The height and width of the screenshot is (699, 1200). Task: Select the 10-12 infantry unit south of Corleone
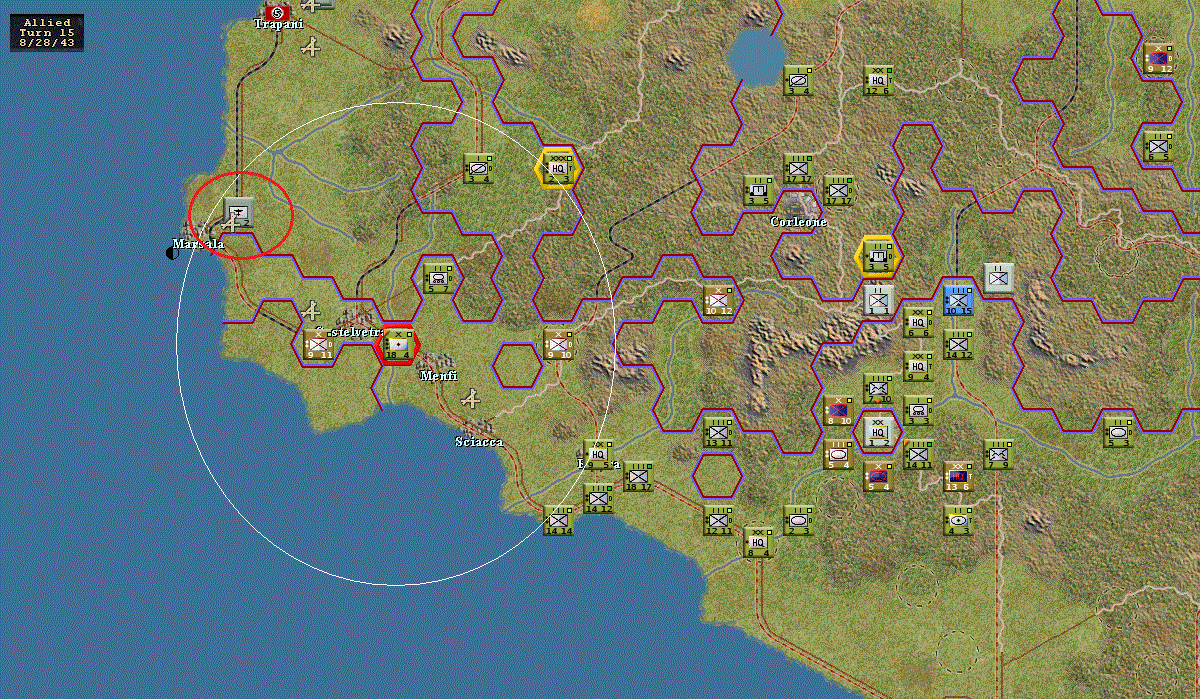coord(718,300)
